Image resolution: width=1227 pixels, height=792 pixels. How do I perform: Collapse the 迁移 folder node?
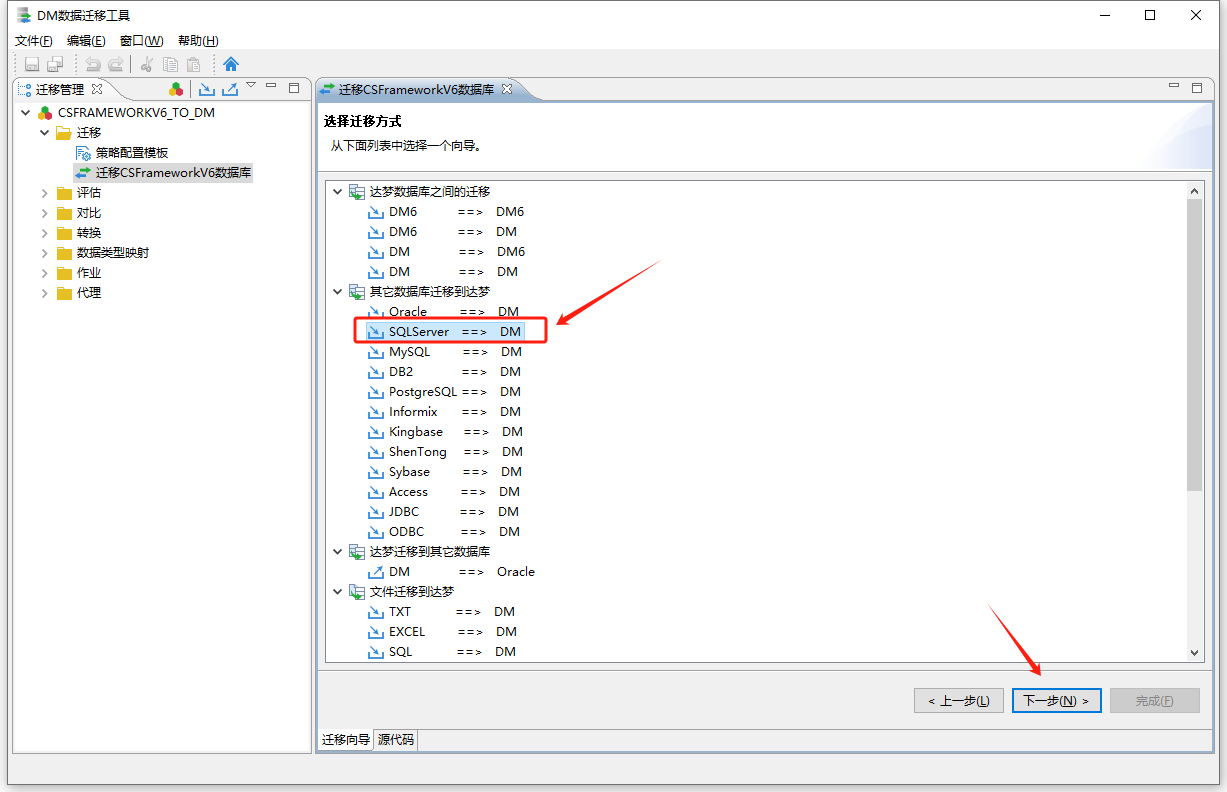(44, 132)
